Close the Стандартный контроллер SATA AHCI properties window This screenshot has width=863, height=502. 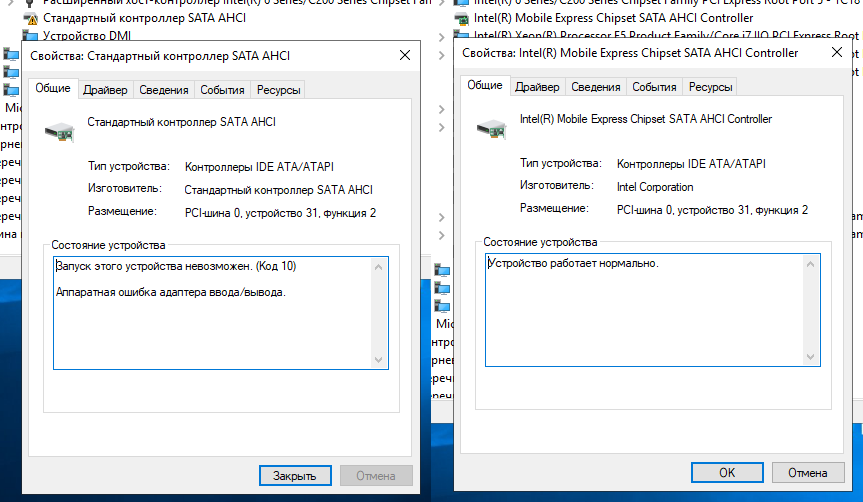[405, 55]
